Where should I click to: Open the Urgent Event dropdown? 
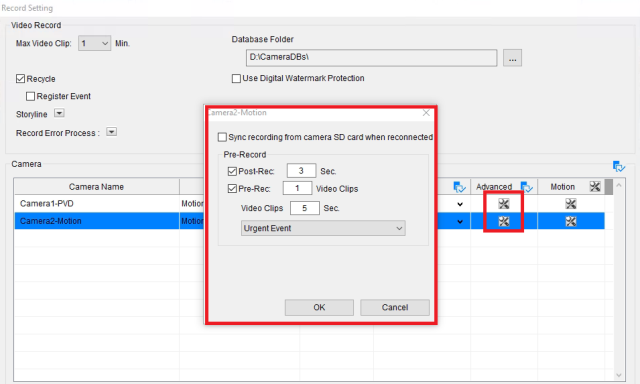coord(323,228)
